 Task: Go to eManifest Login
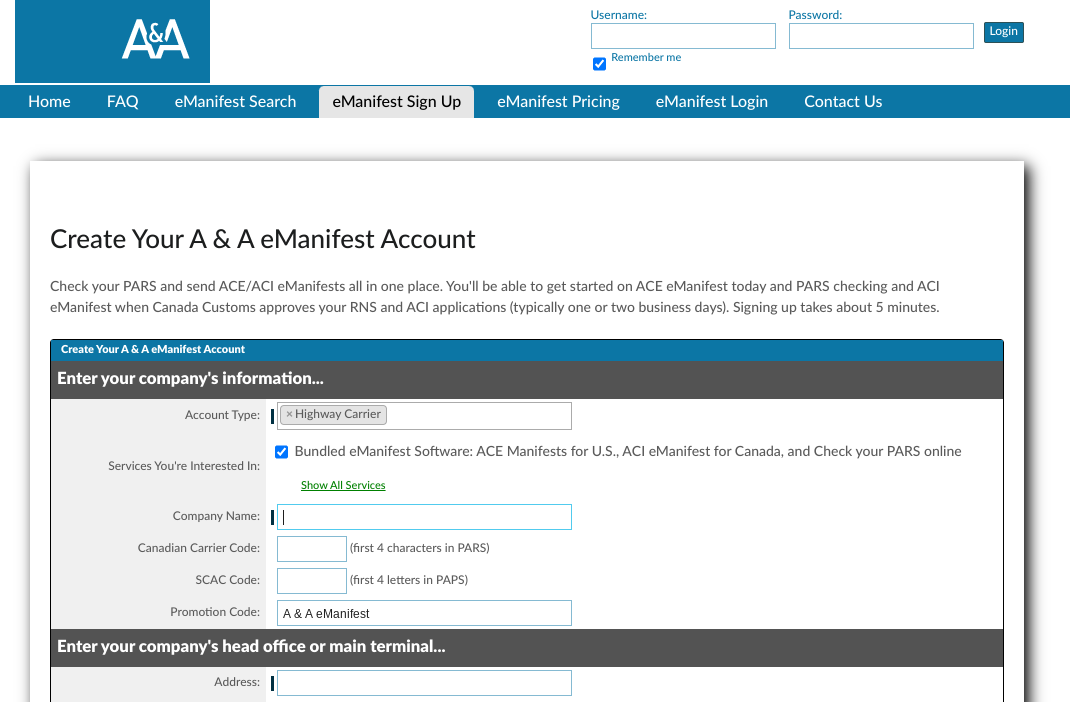(712, 102)
